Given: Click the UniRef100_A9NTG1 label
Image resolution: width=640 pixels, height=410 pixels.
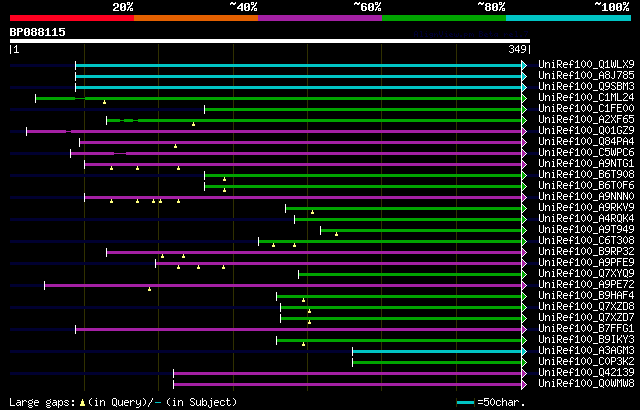Looking at the screenshot, I should click(586, 164).
